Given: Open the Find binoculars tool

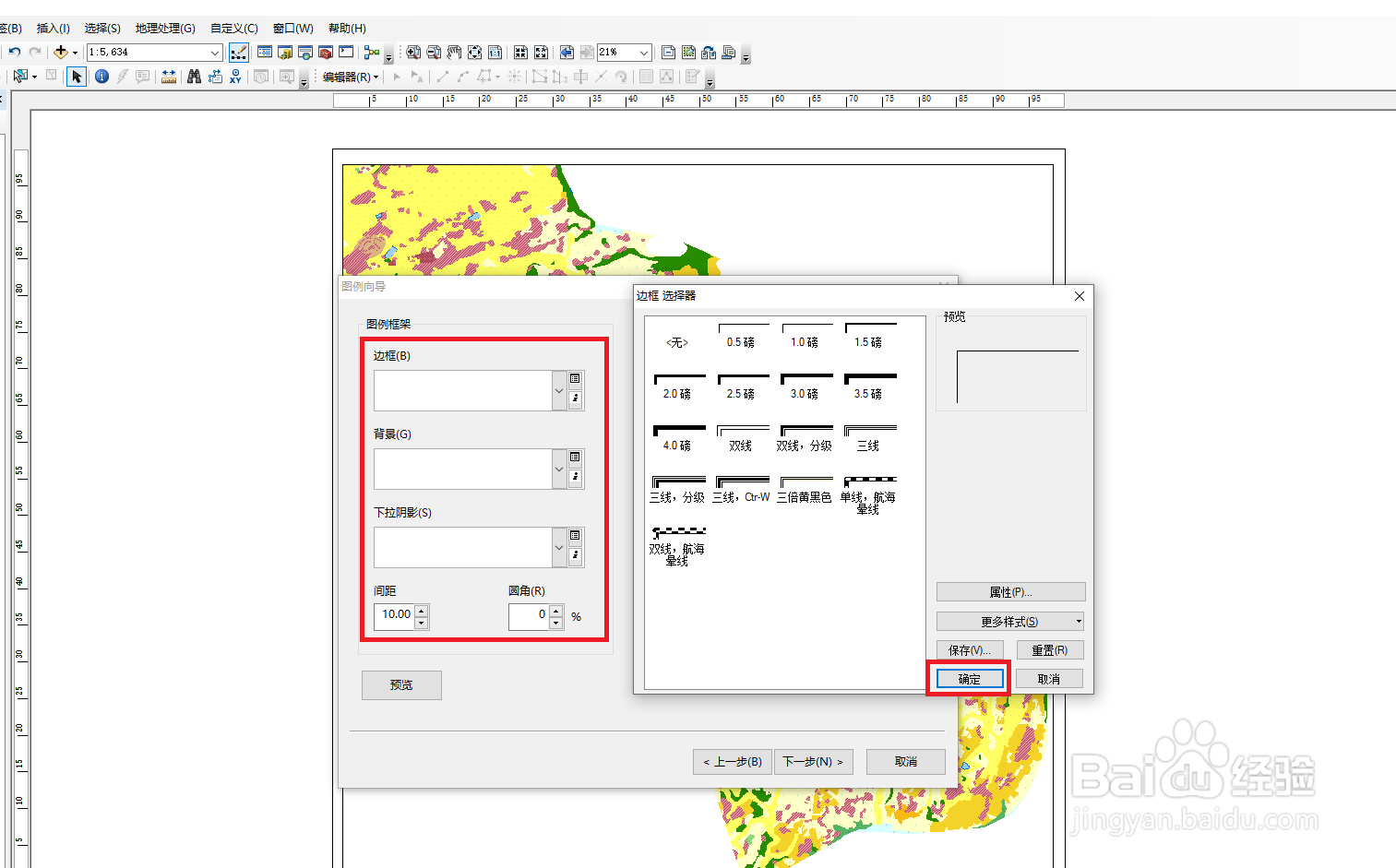Looking at the screenshot, I should tap(194, 77).
